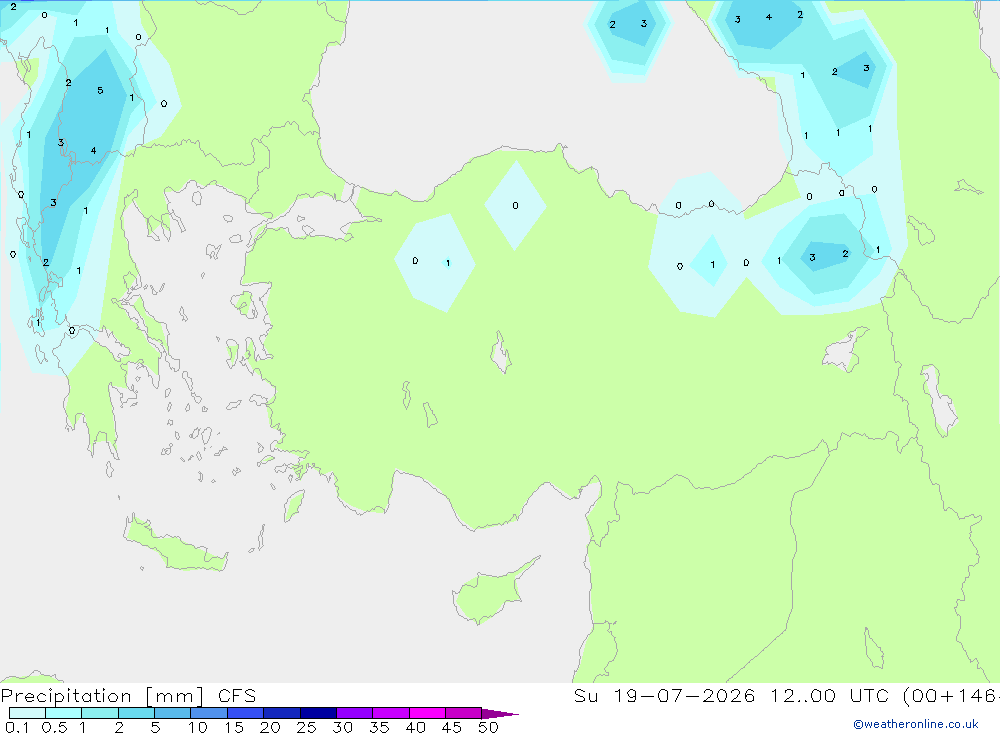Screen dimensions: 1000x733
Task: Click the 'Su 19-07-2026 12..00 UTC' date label
Action: coord(733,696)
